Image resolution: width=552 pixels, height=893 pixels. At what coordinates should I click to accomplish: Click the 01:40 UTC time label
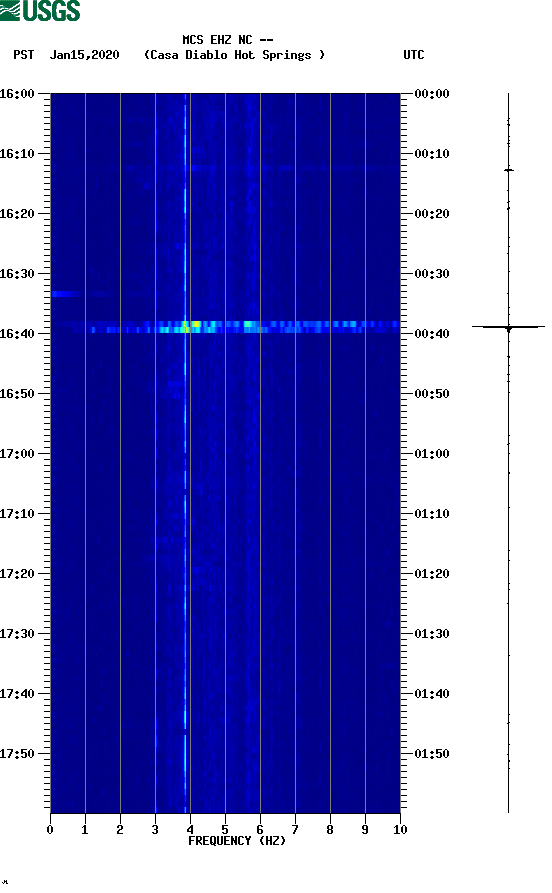(432, 693)
